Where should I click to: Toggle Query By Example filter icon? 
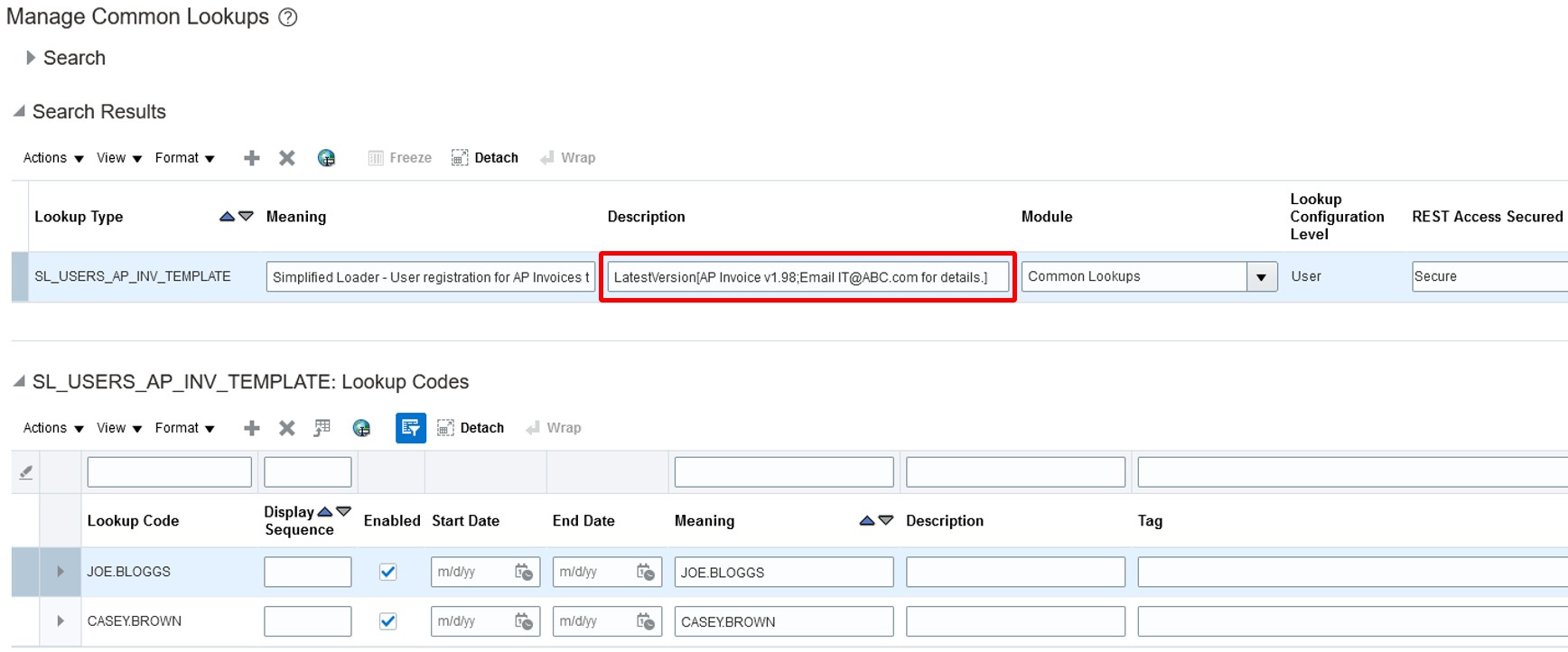click(411, 428)
